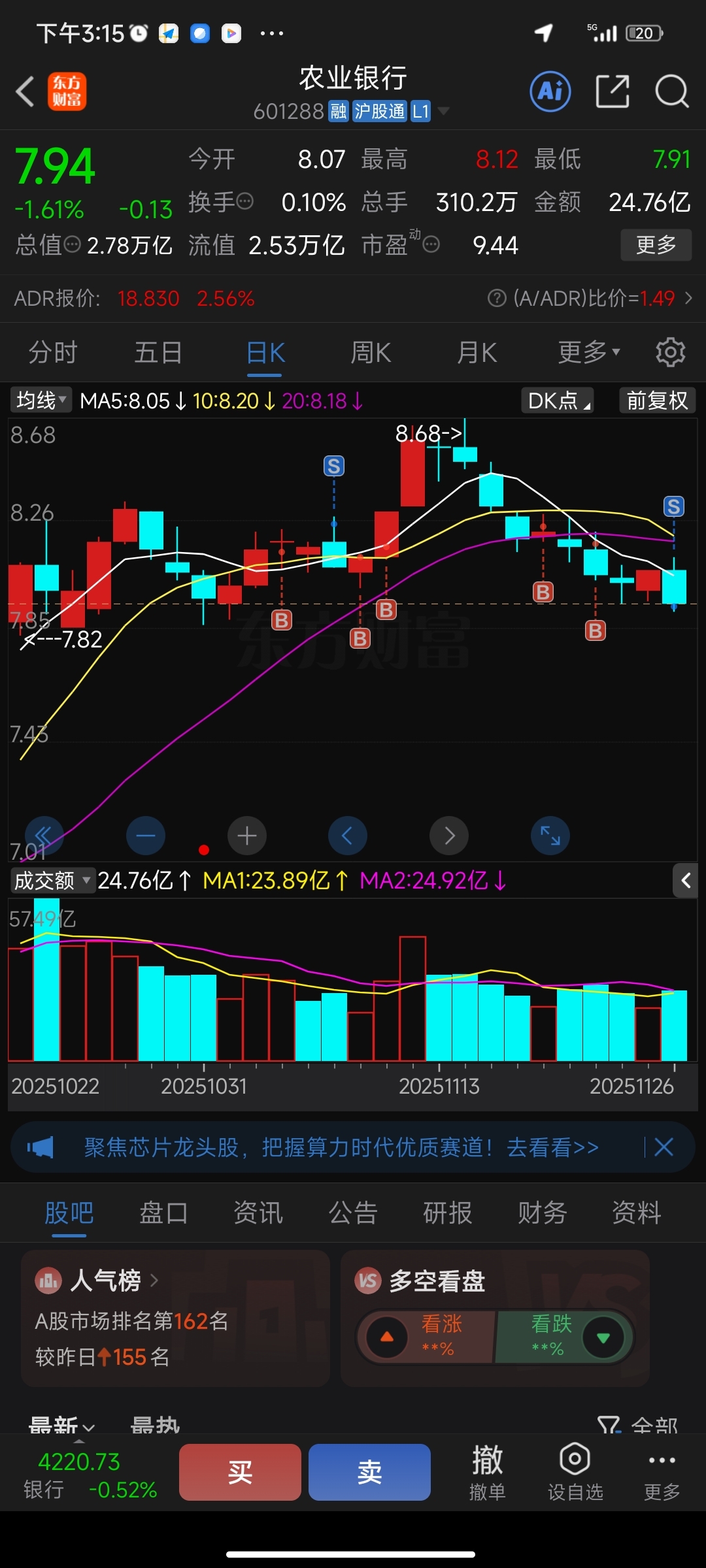The height and width of the screenshot is (1568, 706).
Task: Switch to the 分时 tab
Action: pos(53,353)
